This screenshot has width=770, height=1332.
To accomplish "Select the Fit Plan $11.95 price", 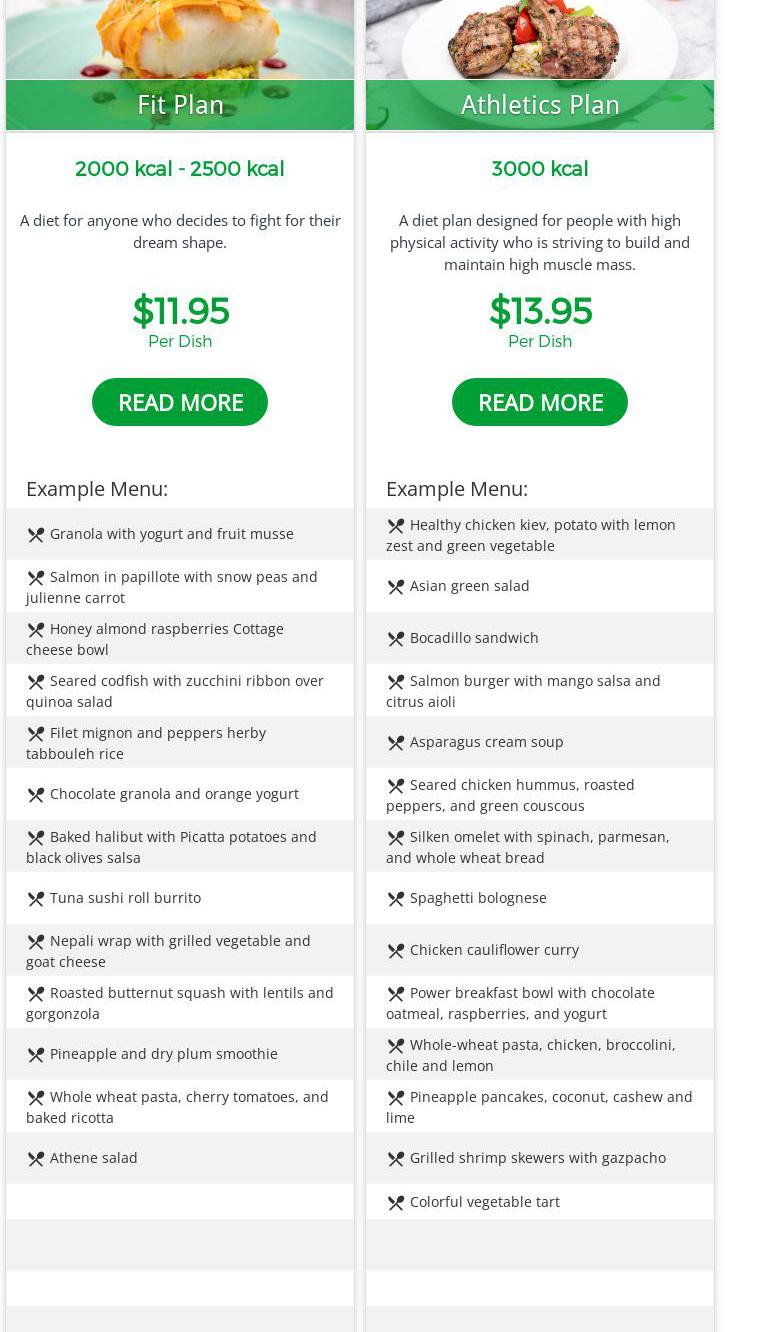I will [180, 311].
